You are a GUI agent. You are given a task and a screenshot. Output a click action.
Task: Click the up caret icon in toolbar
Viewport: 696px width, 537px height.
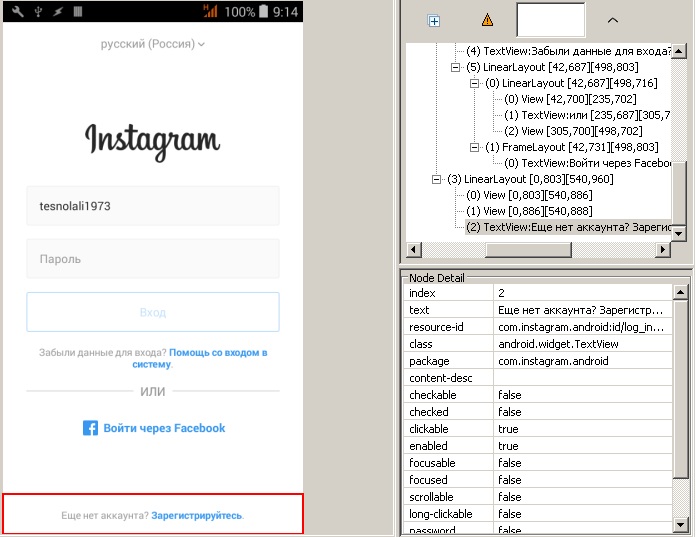613,20
